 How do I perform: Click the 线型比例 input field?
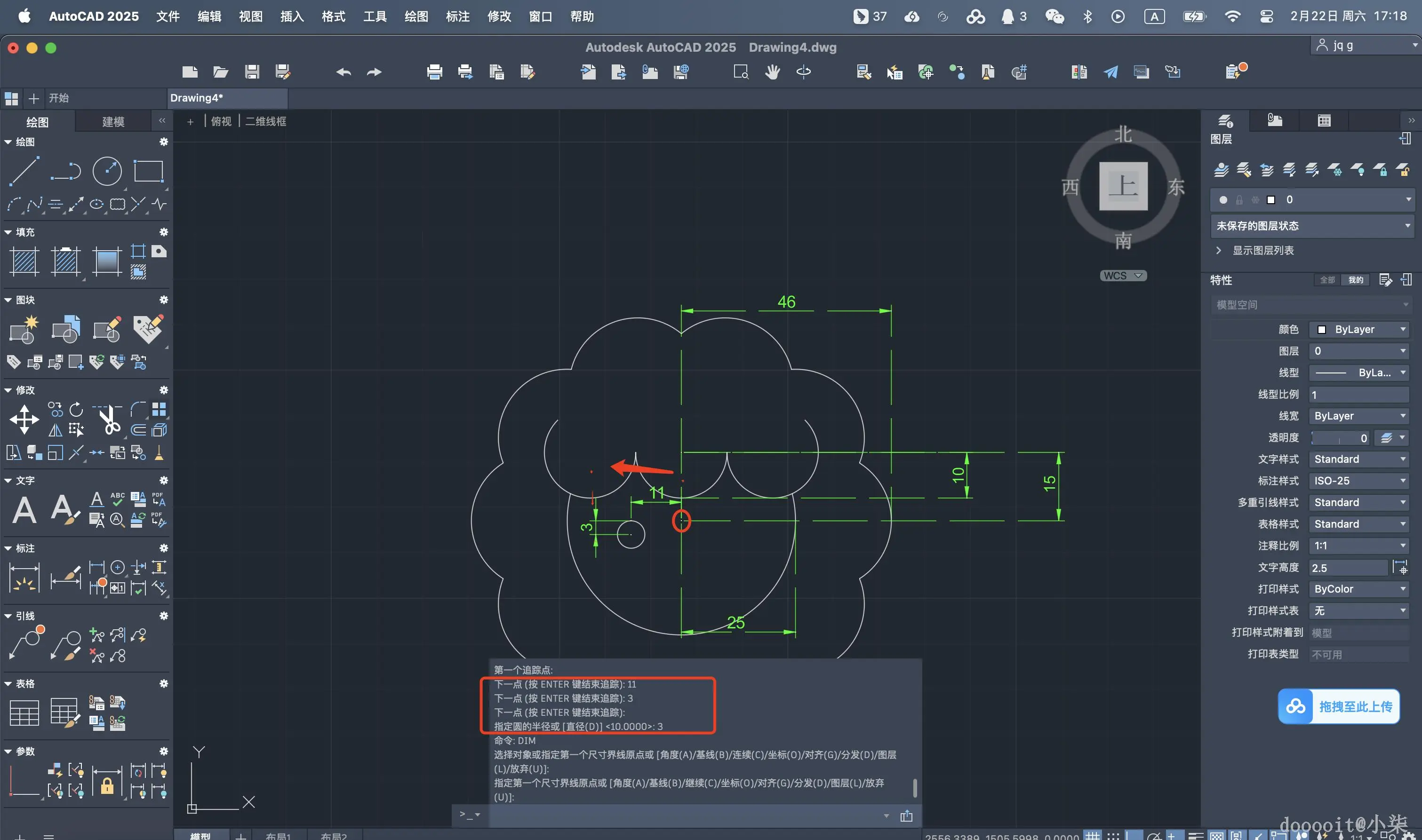[1358, 395]
